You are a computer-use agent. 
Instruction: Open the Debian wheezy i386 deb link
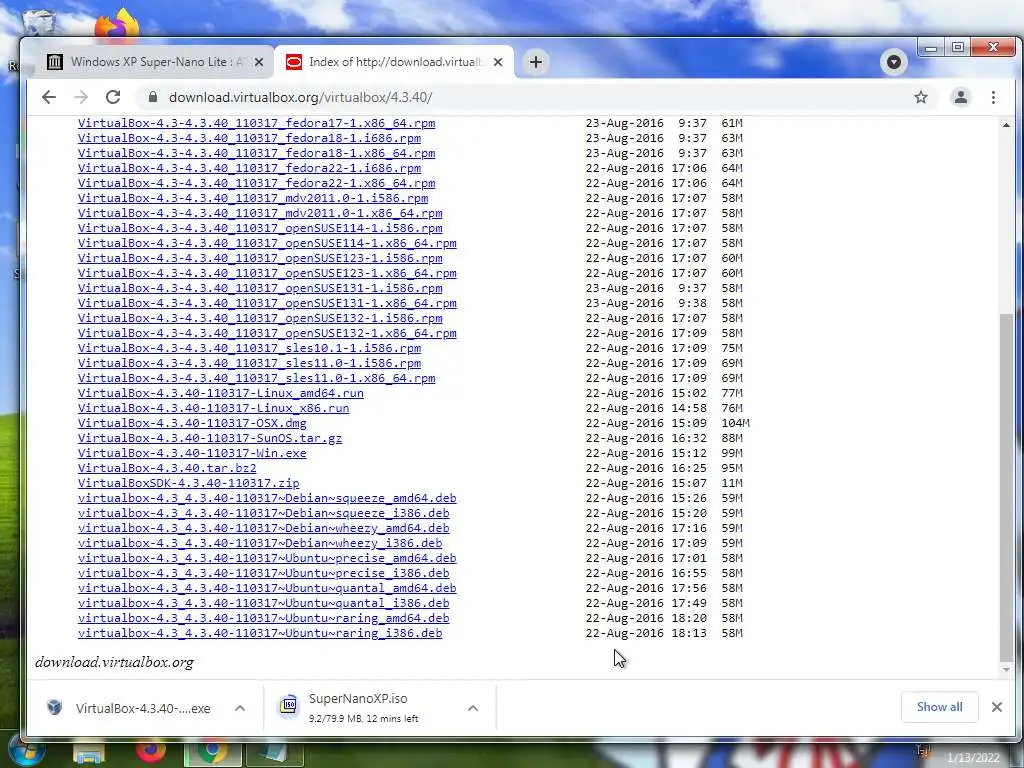click(260, 543)
